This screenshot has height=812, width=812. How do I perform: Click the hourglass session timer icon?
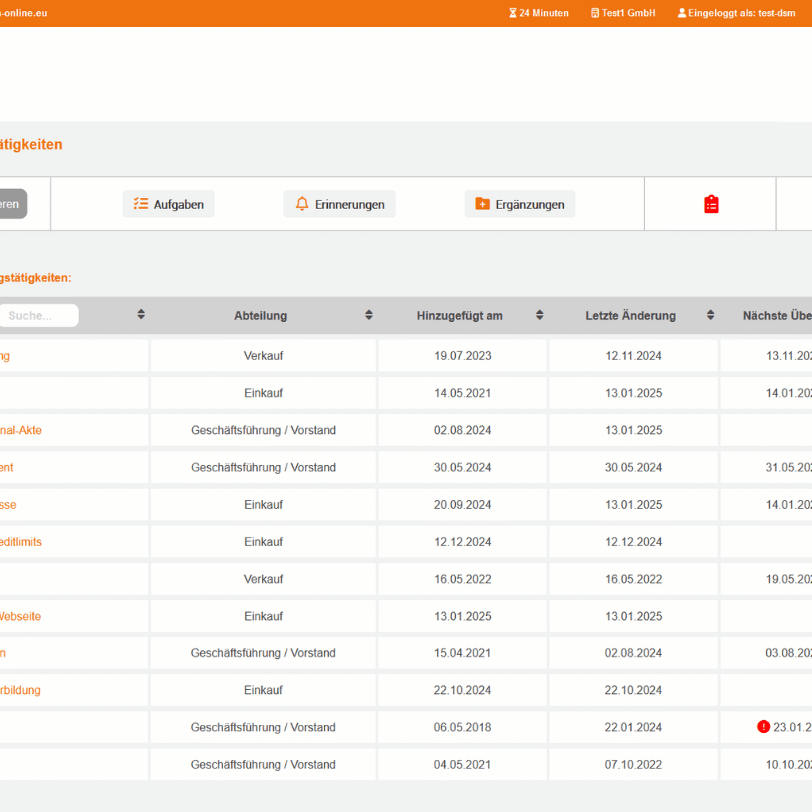(513, 13)
